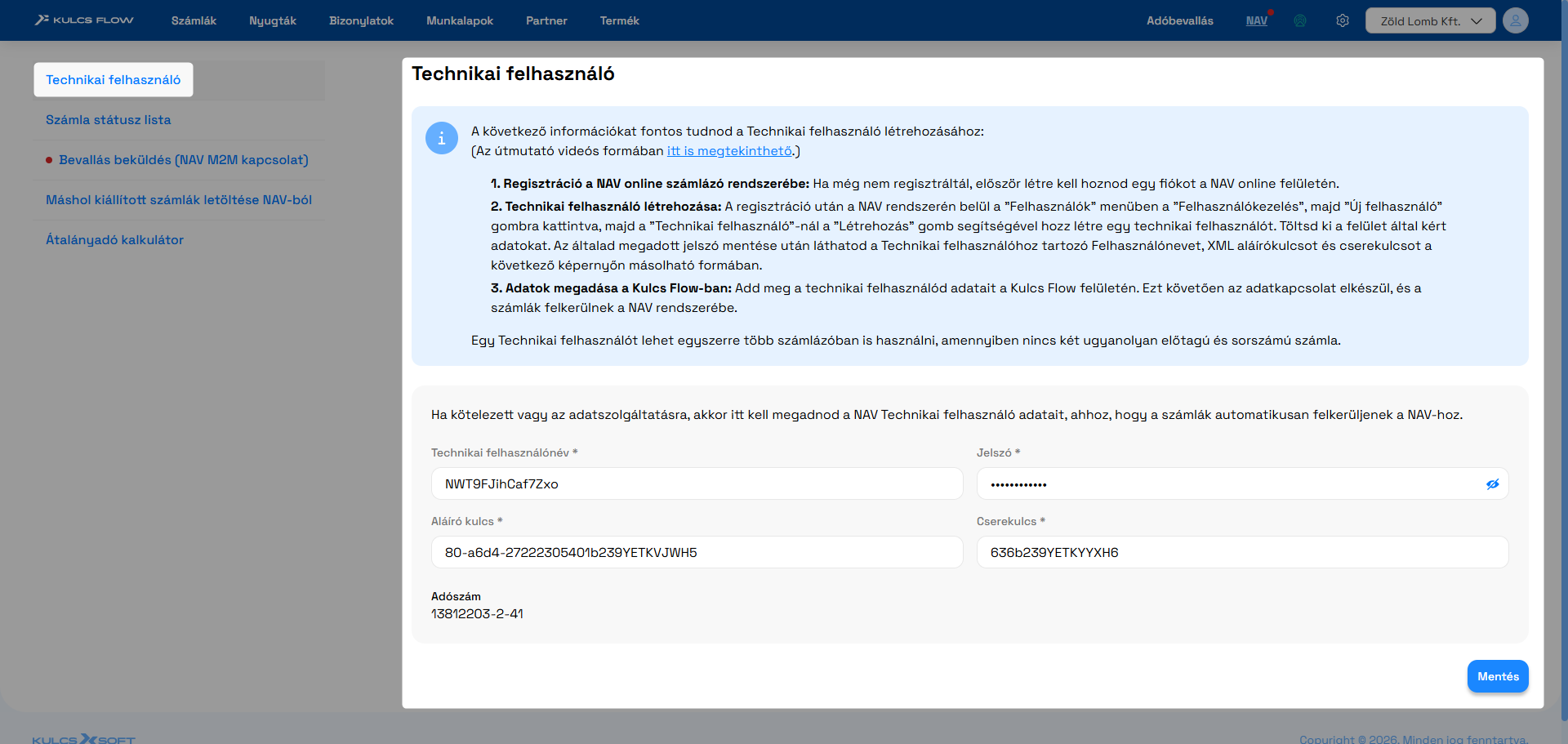Click the Adószám value 13812203-2-41
The image size is (1568, 744).
[x=477, y=613]
